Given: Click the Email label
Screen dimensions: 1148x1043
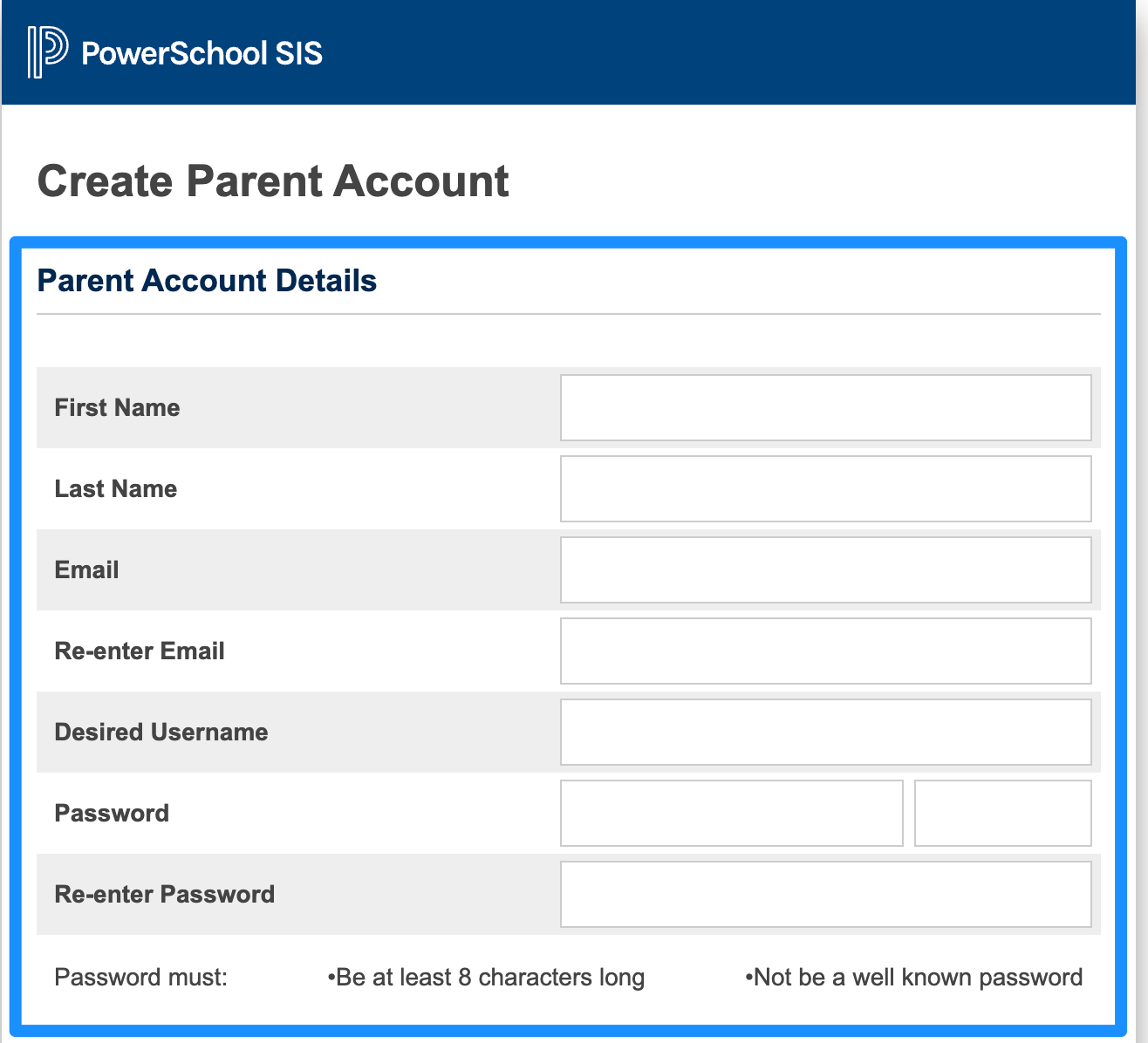Looking at the screenshot, I should (86, 569).
